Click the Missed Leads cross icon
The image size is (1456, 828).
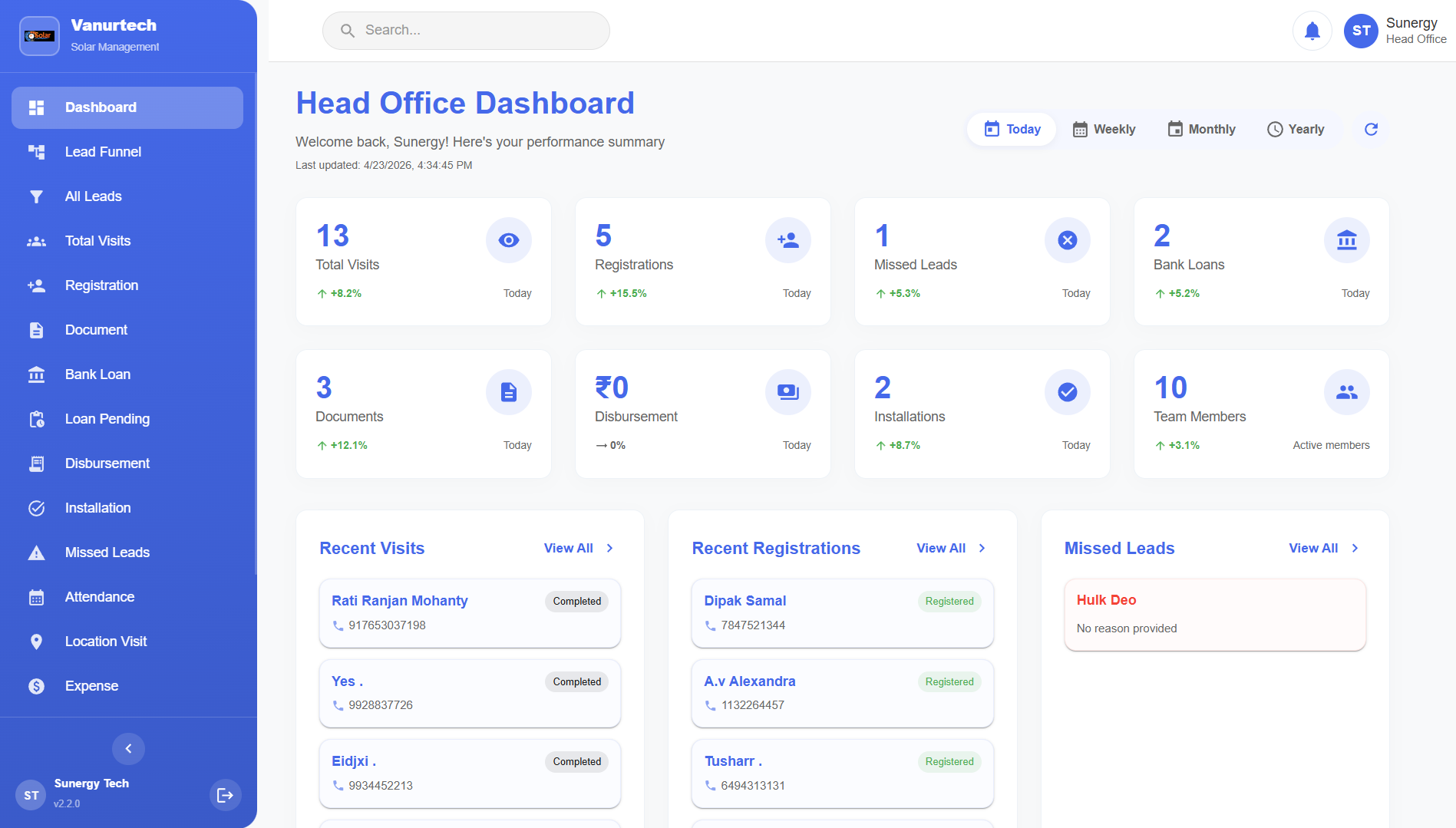[1067, 240]
